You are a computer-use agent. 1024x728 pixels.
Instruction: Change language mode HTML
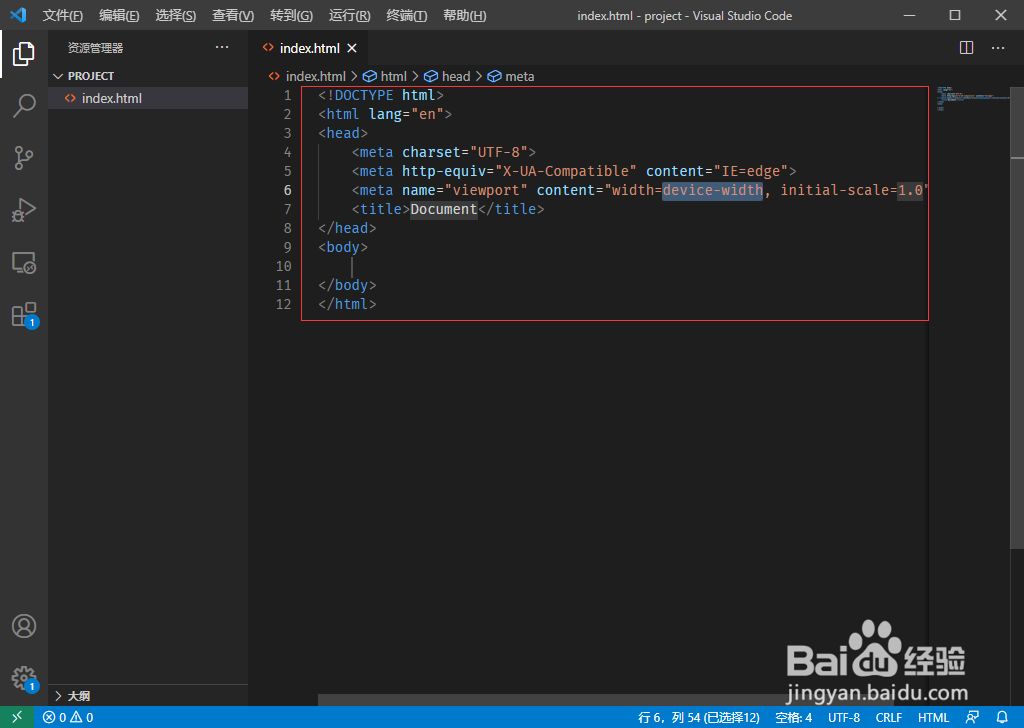click(933, 717)
